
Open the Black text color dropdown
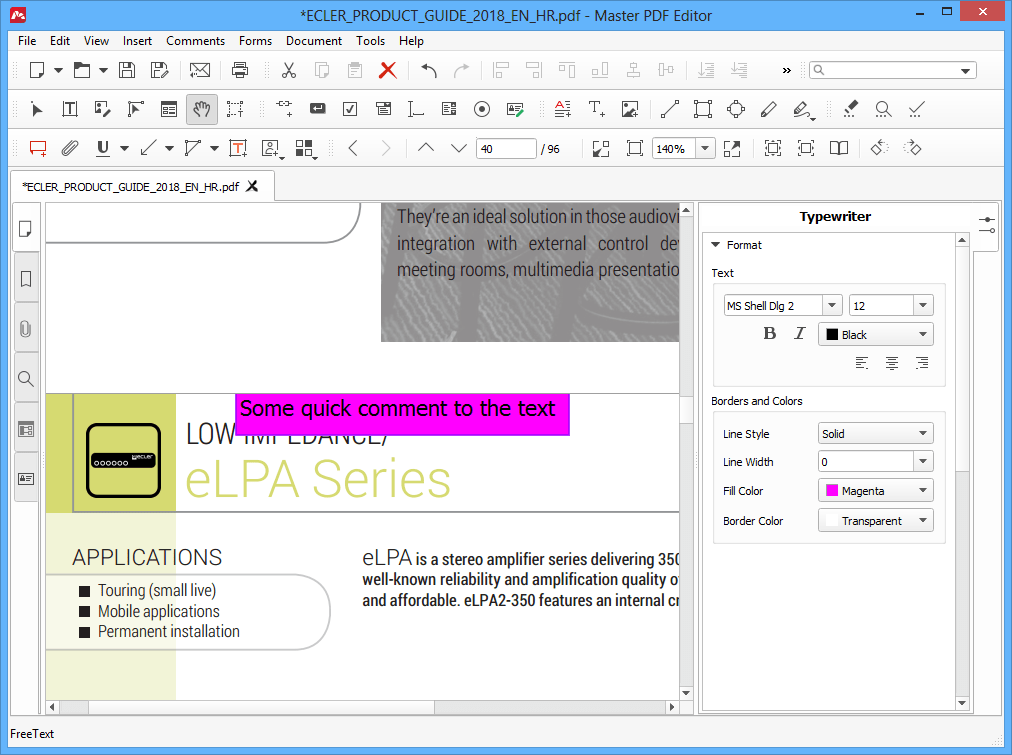876,334
